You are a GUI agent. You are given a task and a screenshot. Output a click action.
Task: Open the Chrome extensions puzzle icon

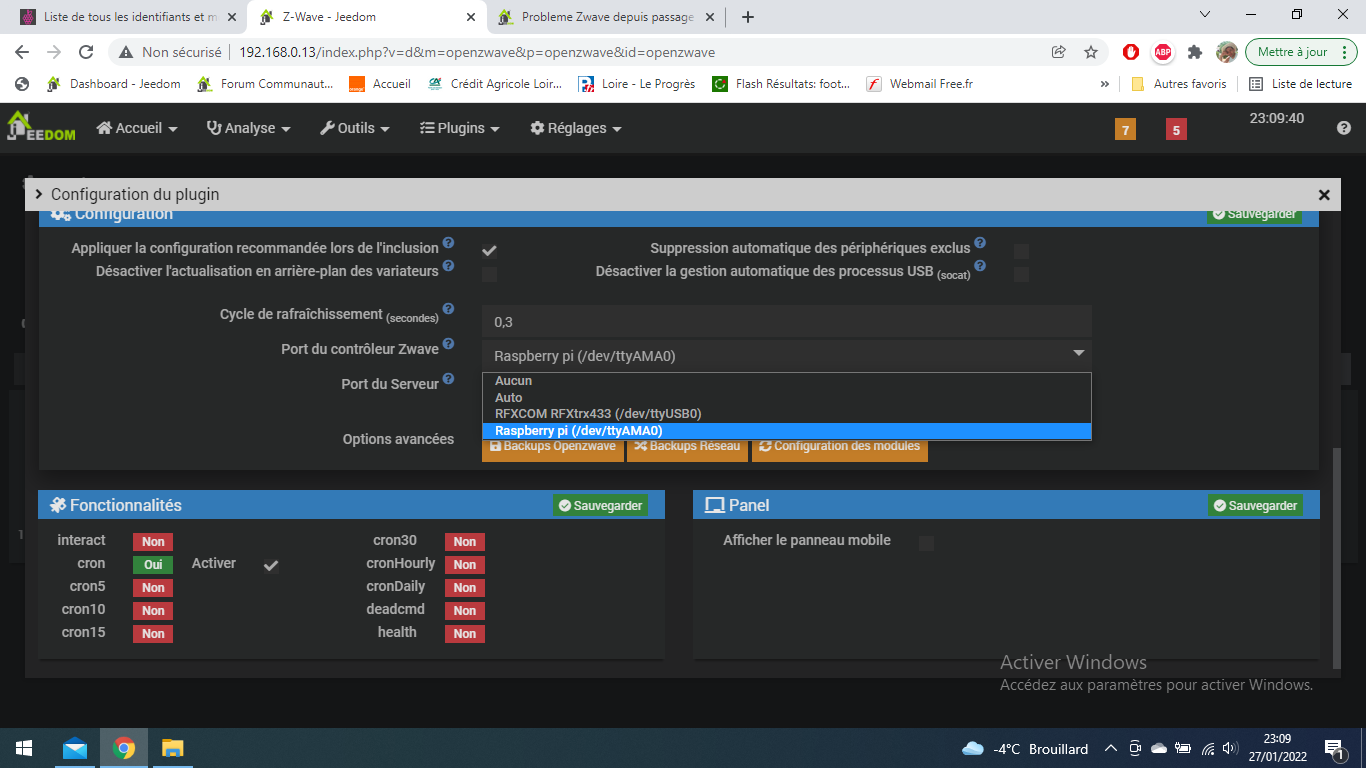click(1195, 52)
